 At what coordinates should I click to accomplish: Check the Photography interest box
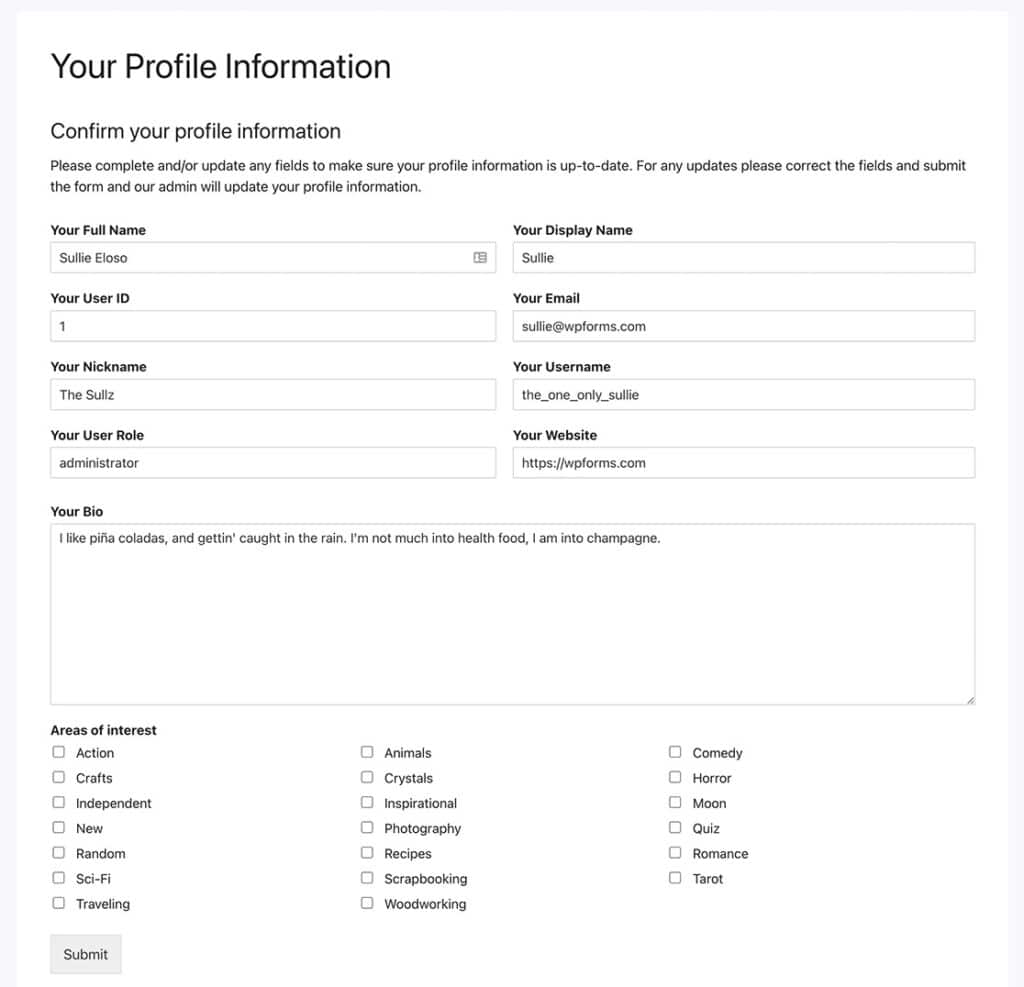tap(367, 828)
